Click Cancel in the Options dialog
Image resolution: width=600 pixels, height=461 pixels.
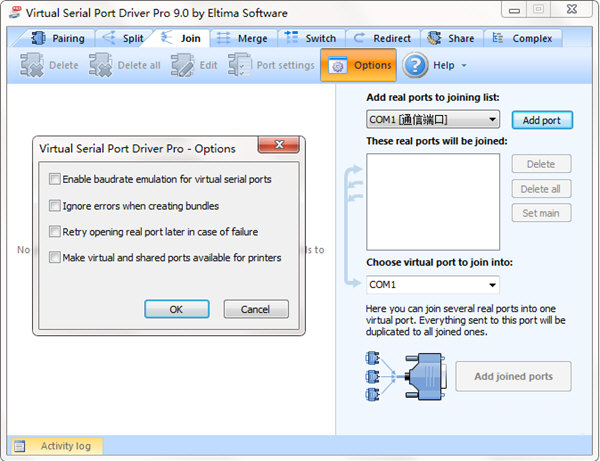256,309
